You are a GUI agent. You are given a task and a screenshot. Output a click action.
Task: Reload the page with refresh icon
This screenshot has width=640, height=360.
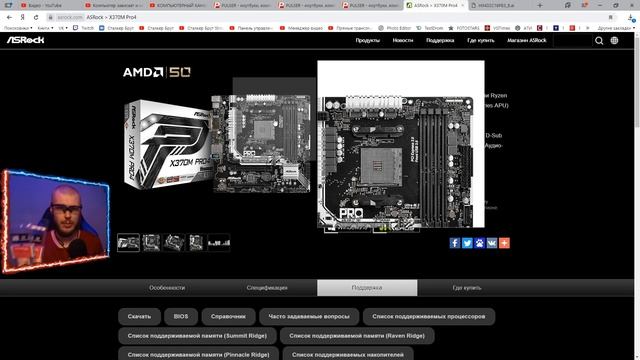(36, 17)
